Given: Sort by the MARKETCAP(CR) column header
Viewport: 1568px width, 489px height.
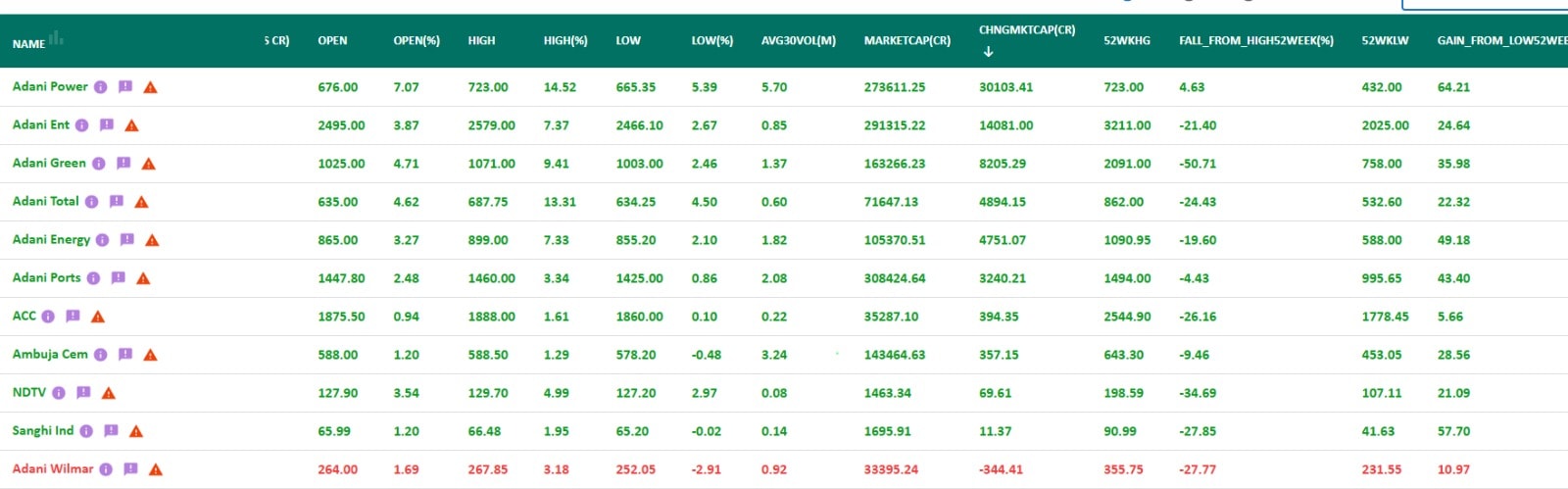Looking at the screenshot, I should coord(907,41).
